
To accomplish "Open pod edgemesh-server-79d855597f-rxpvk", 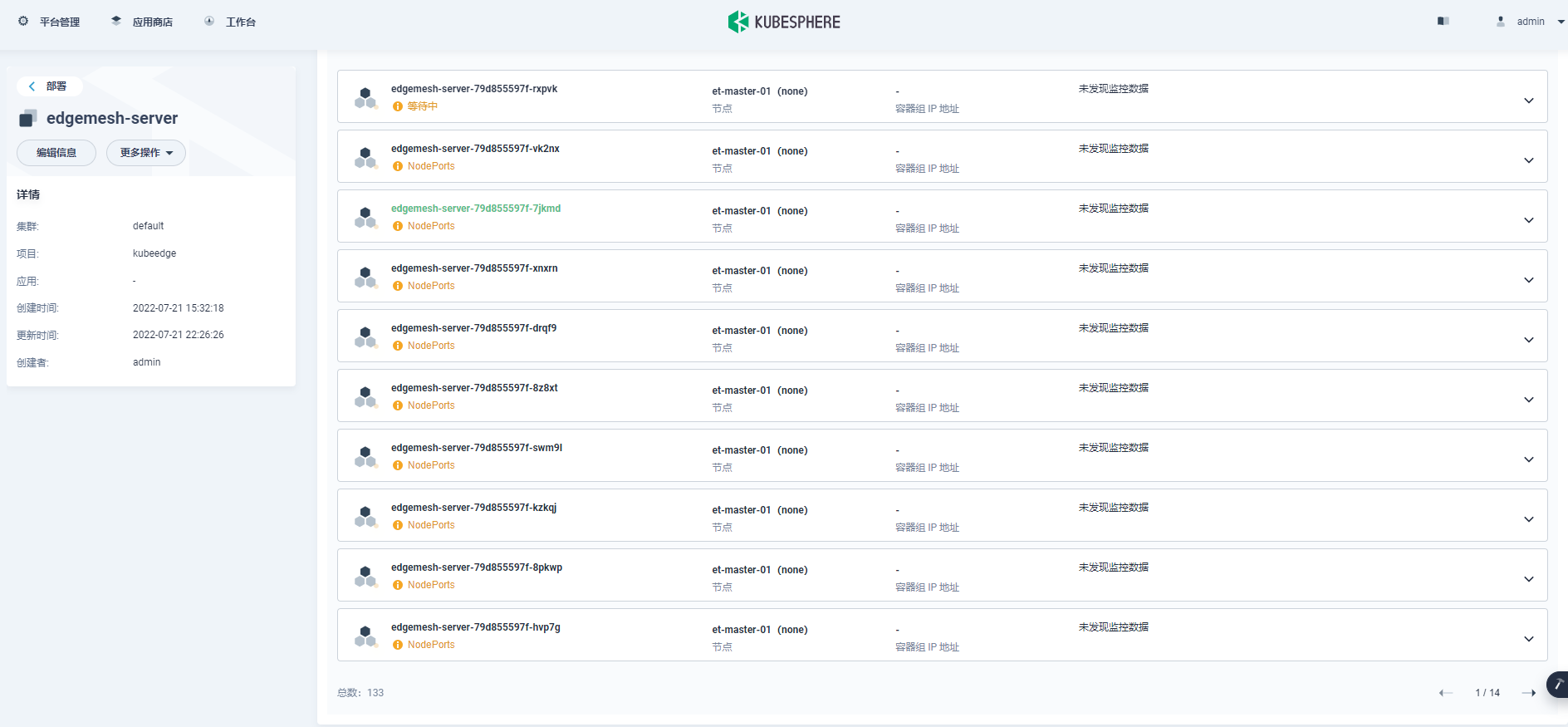I will pyautogui.click(x=474, y=89).
